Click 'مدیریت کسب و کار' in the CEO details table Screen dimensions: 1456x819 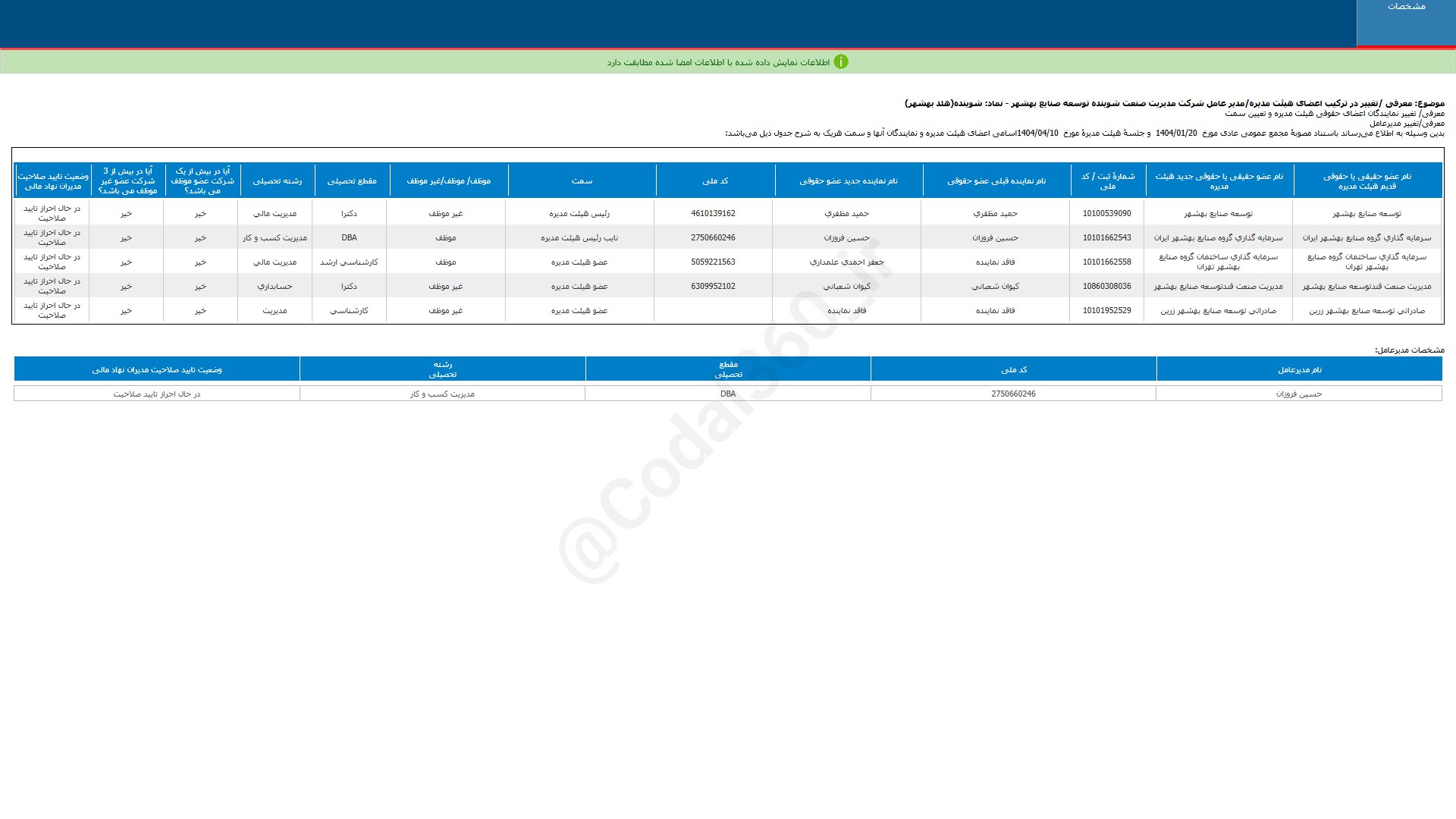click(x=442, y=394)
